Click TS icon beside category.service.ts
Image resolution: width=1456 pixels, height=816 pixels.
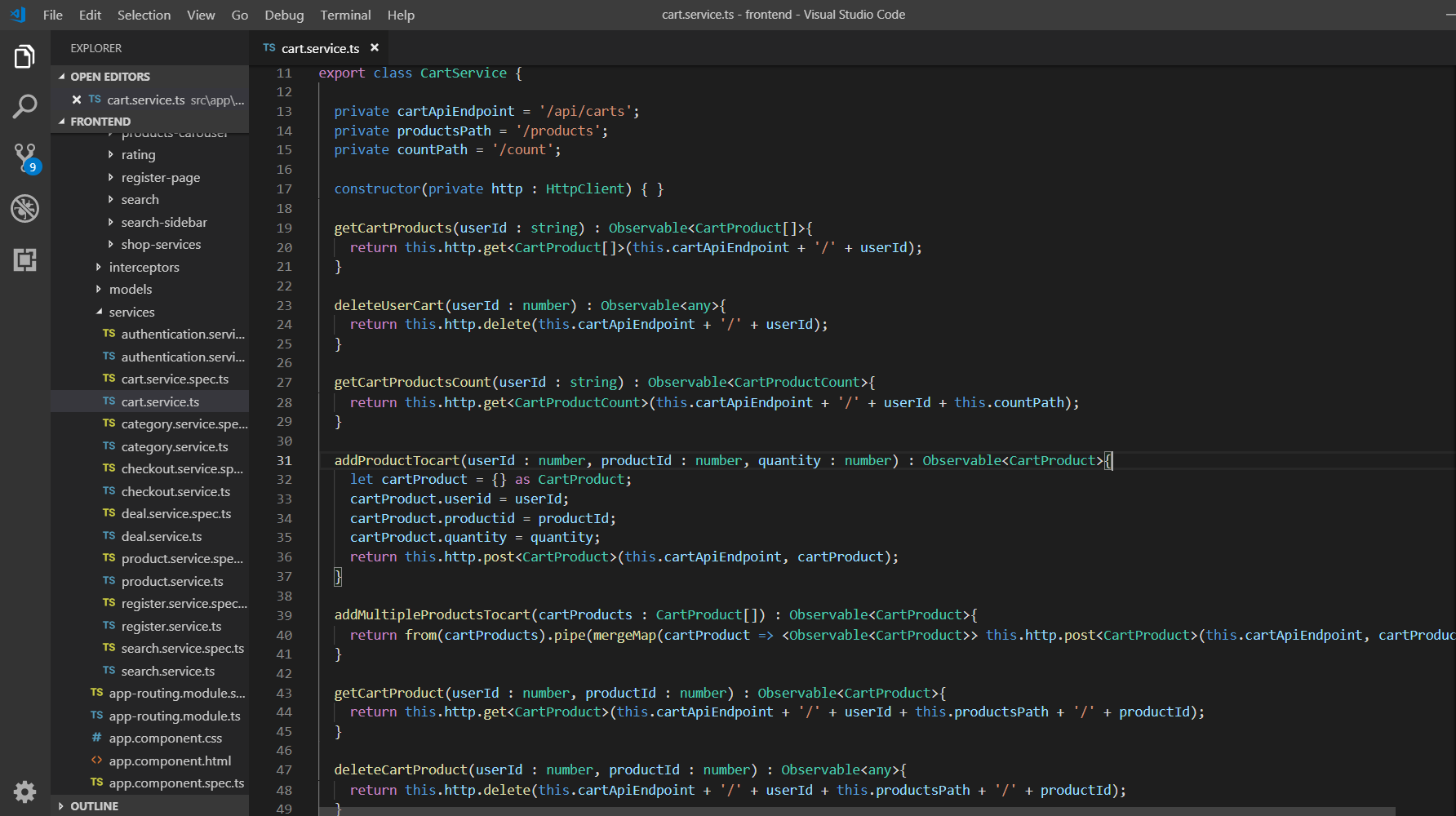[x=109, y=446]
